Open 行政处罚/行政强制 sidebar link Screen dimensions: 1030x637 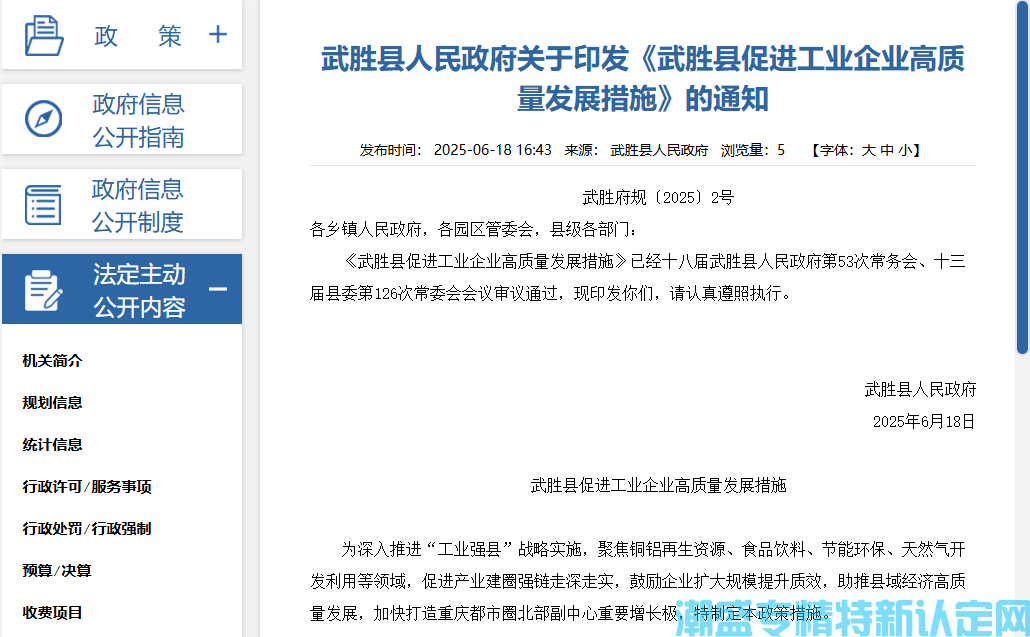tap(87, 529)
